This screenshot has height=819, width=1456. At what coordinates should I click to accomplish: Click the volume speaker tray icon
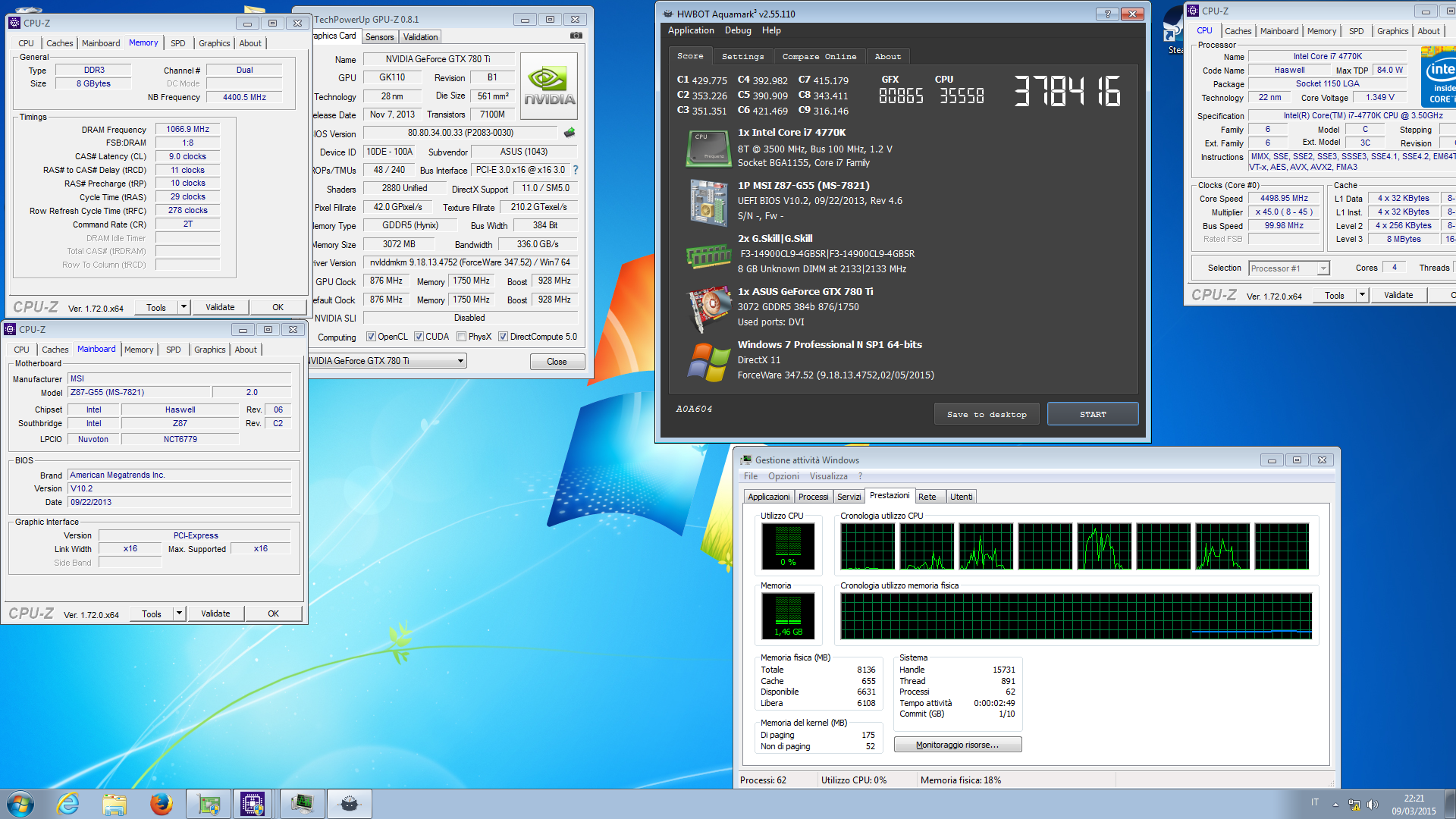(x=1372, y=804)
